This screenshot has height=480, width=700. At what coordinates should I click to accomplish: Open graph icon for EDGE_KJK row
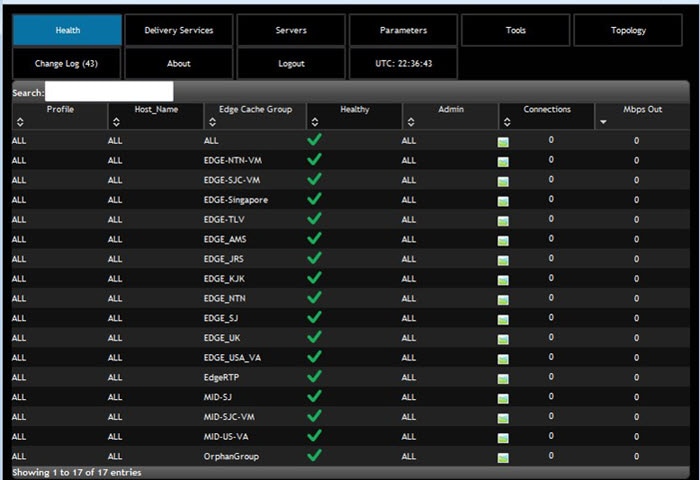point(503,280)
